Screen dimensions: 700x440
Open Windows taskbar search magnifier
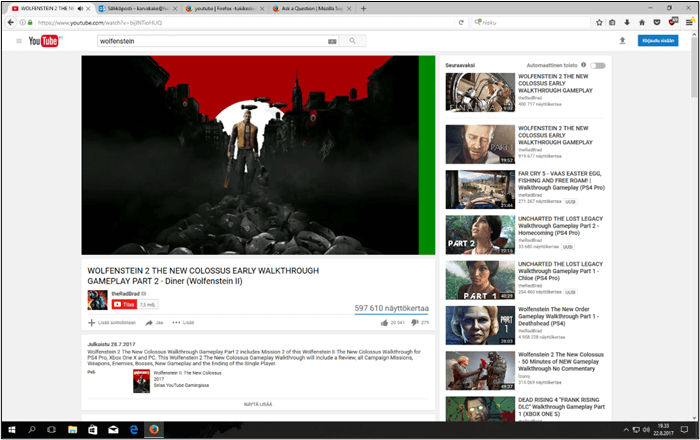[32, 430]
